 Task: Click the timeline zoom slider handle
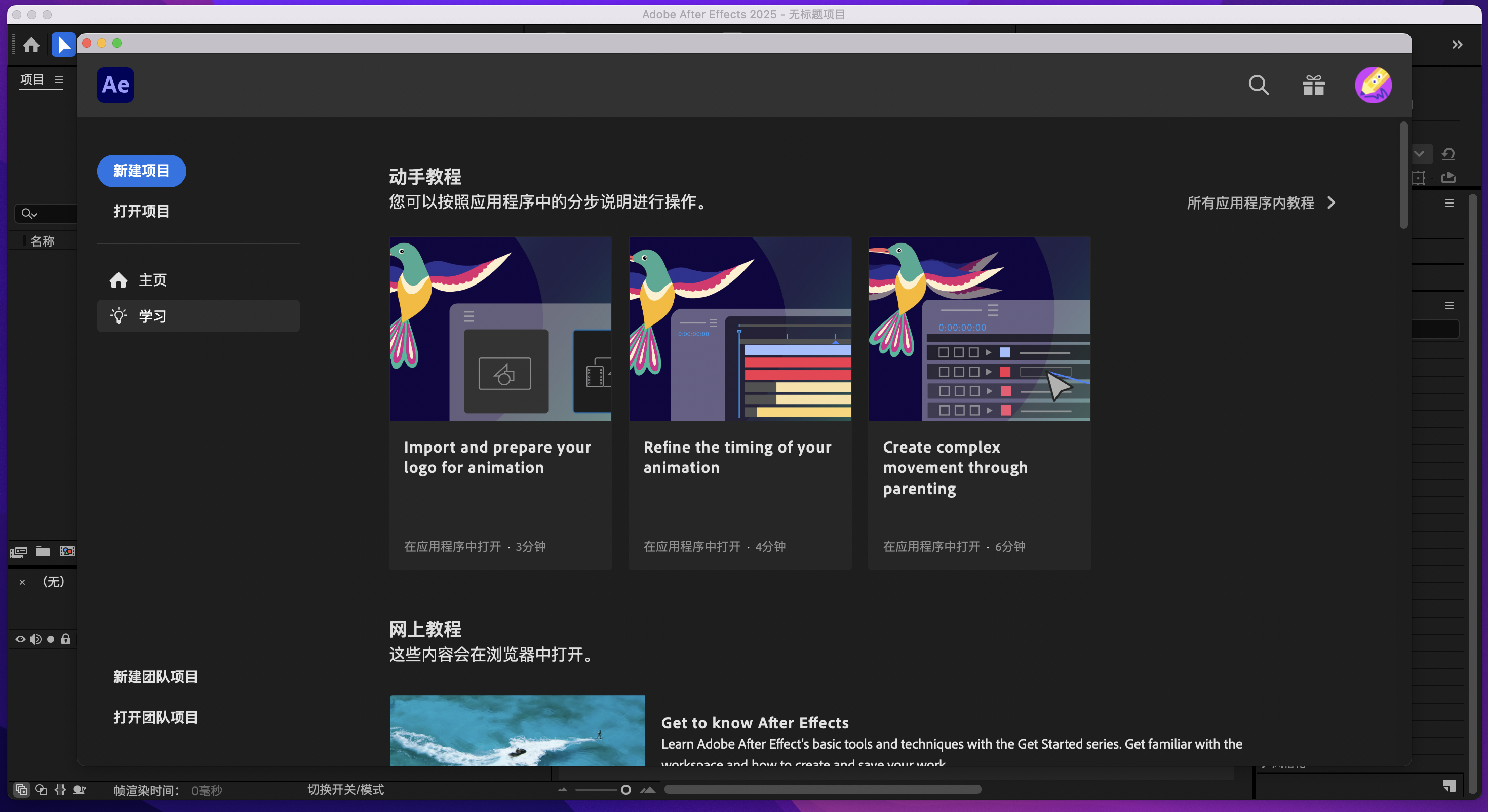625,790
